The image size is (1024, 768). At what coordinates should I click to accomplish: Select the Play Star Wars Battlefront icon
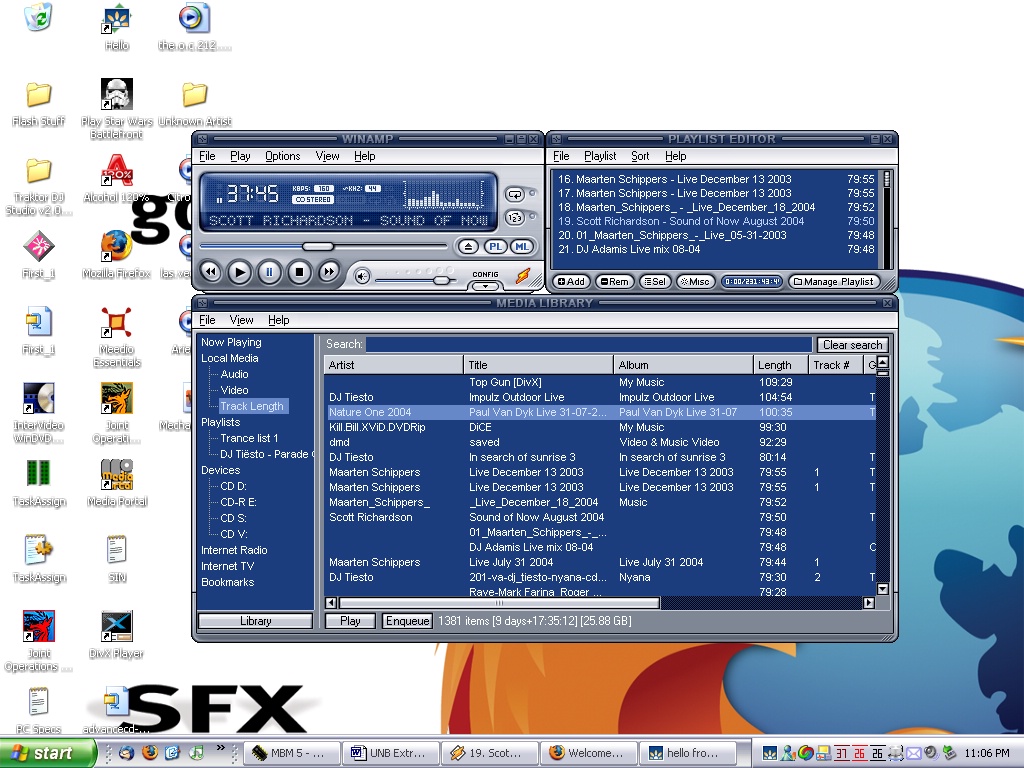(117, 109)
